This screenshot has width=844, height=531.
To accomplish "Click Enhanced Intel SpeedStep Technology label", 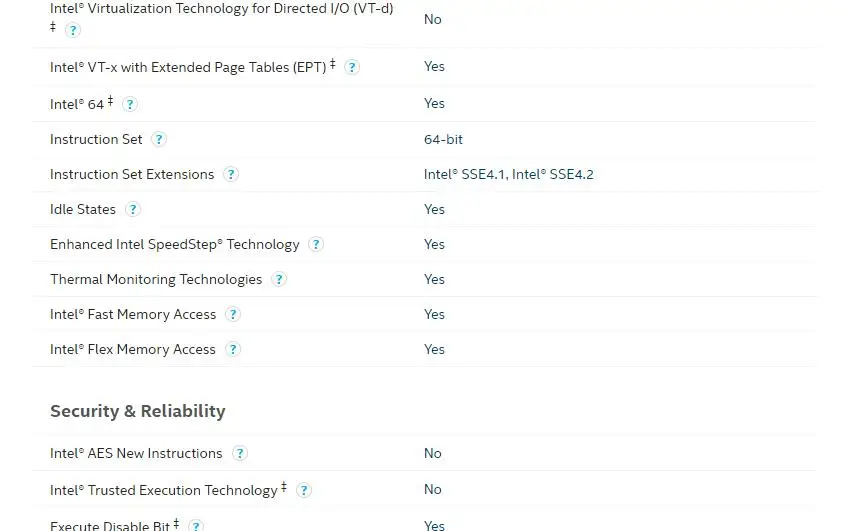I will [x=174, y=244].
